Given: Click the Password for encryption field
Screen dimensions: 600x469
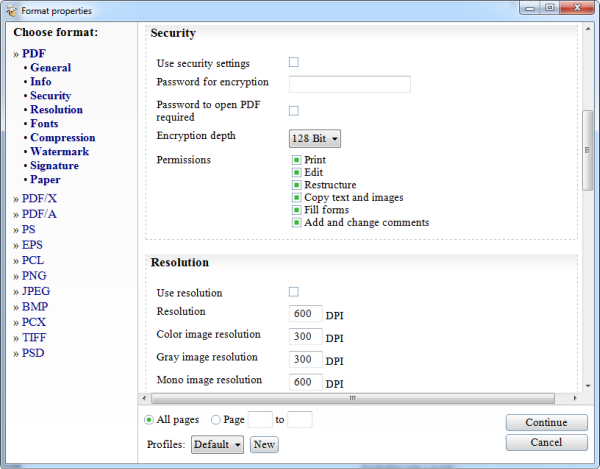Looking at the screenshot, I should pos(350,84).
